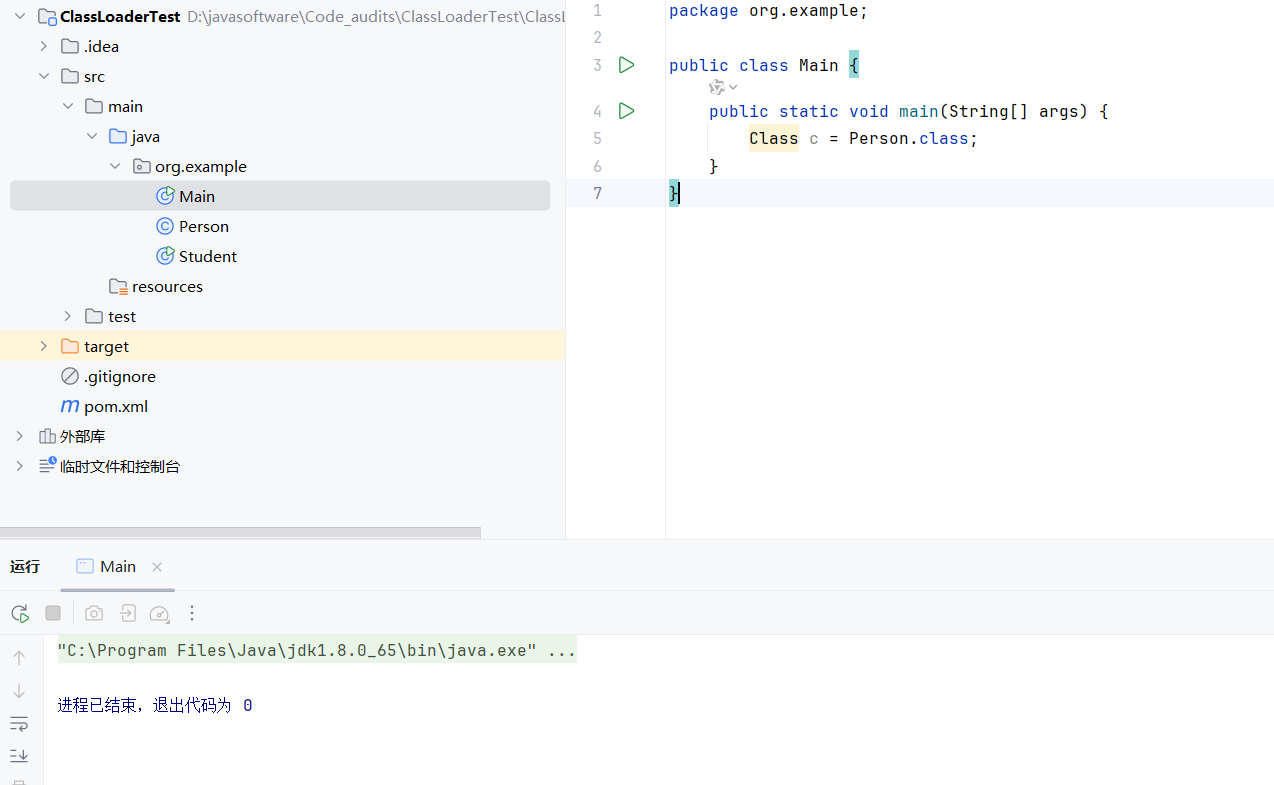
Task: Click the 临时文件和控制台 scratches icon
Action: [x=47, y=466]
